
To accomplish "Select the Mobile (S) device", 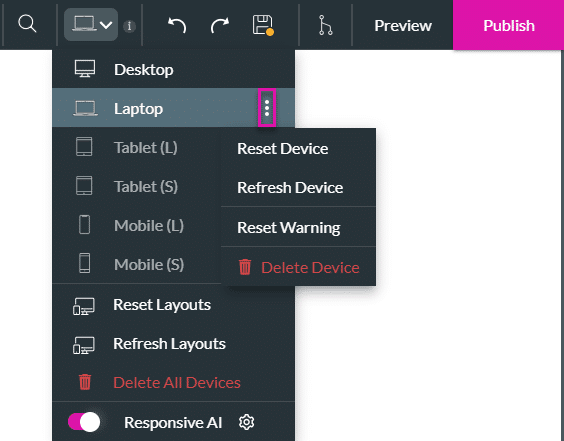I will point(137,264).
